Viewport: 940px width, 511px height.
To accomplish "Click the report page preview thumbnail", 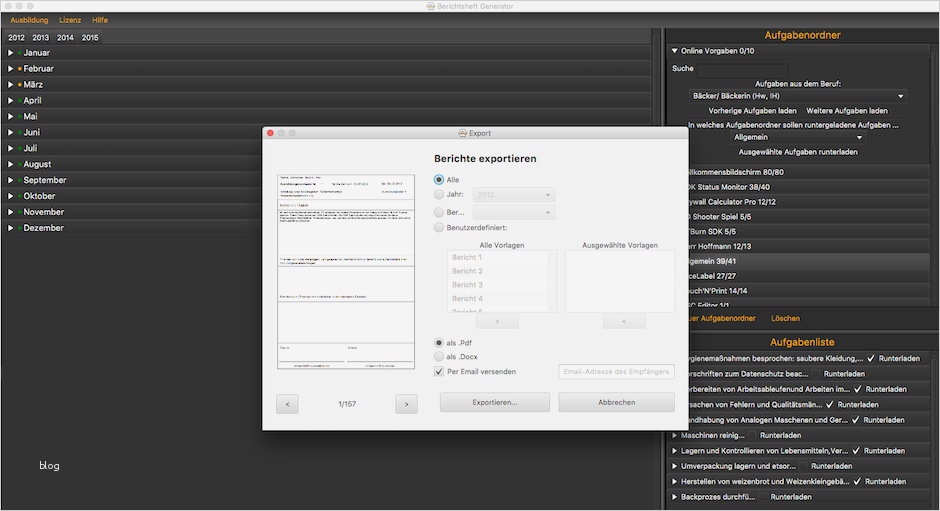I will pyautogui.click(x=347, y=271).
